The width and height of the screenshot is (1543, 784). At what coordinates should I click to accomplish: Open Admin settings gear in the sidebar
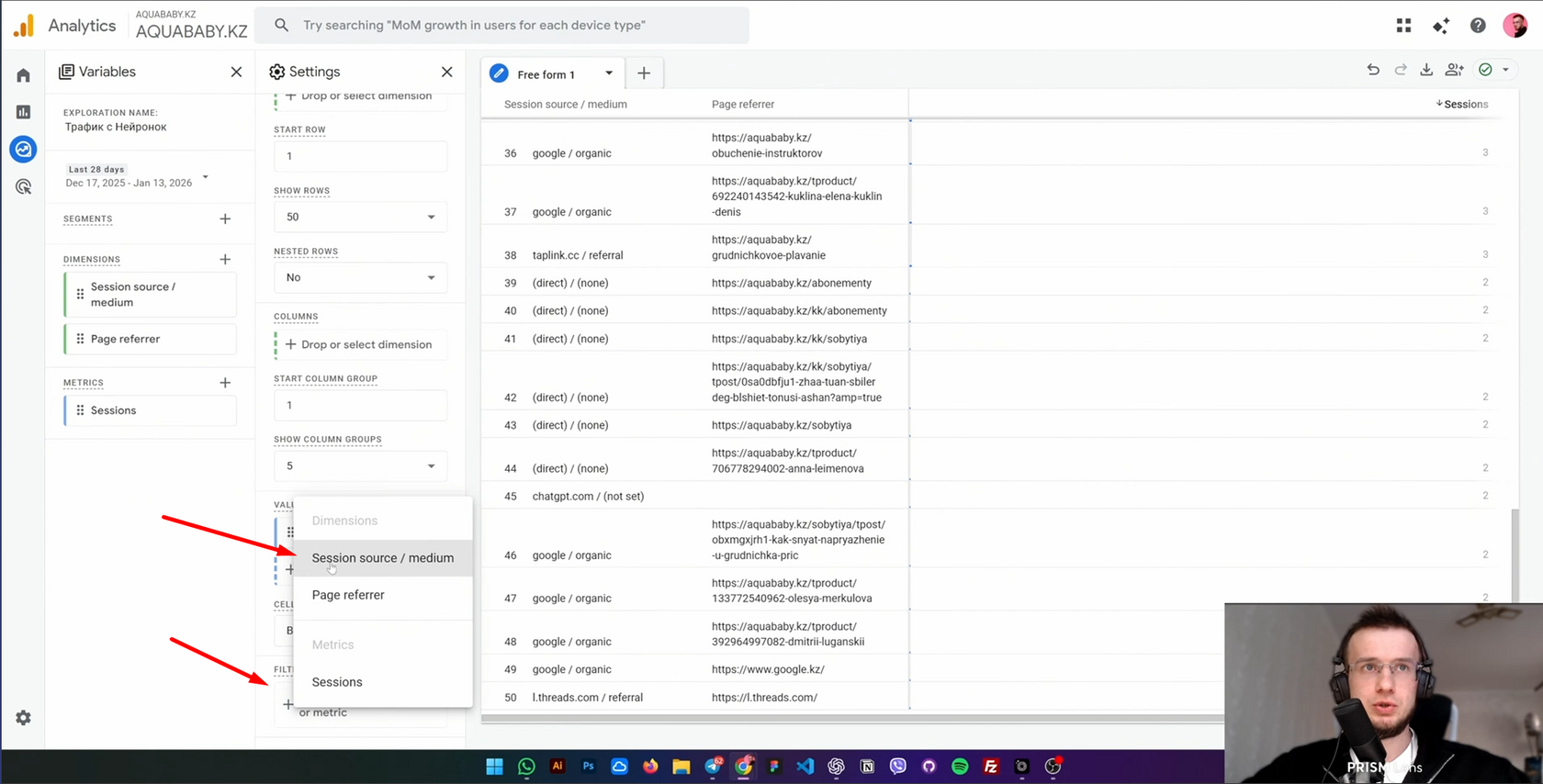23,718
